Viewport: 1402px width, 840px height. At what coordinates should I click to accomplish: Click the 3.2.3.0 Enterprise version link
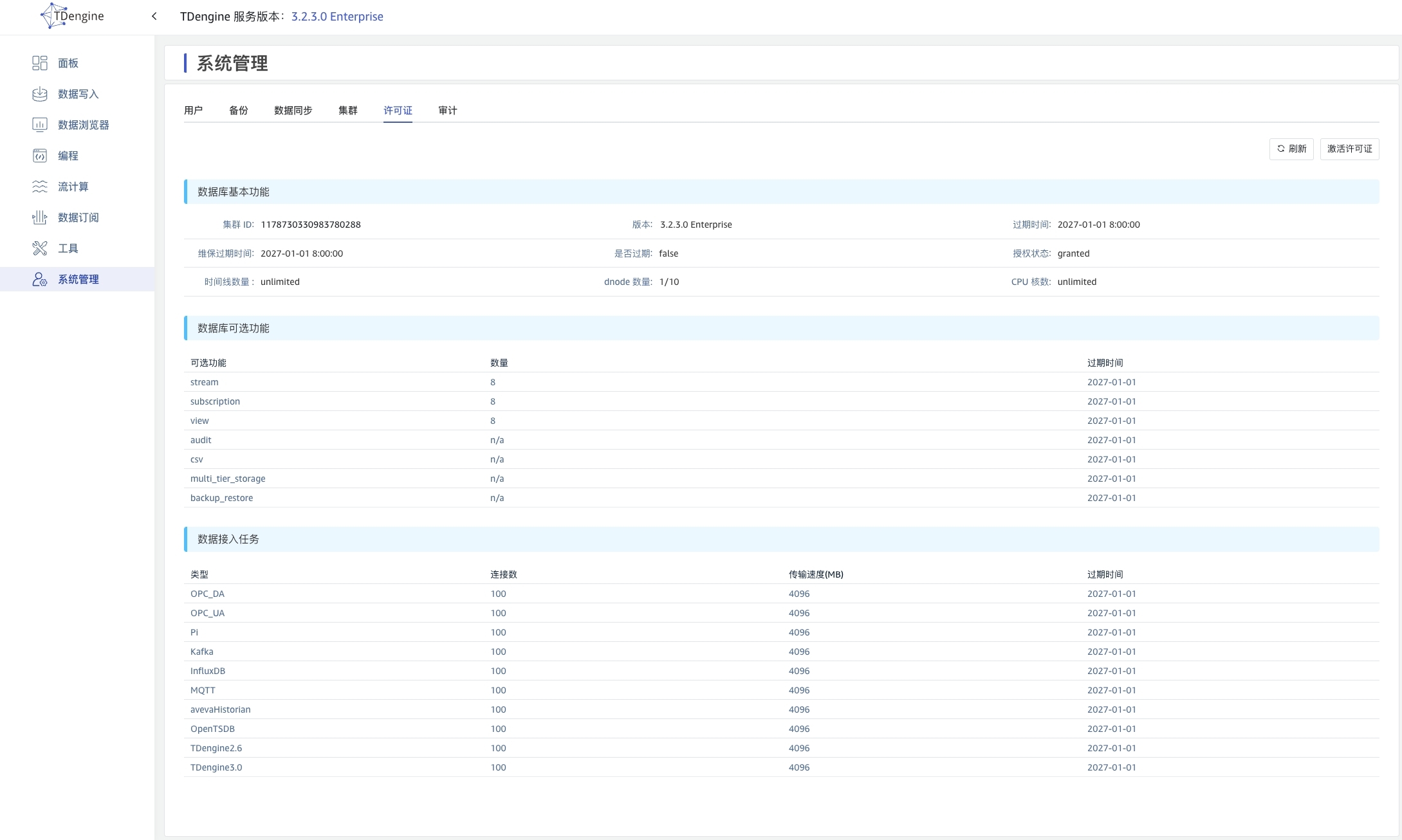(337, 17)
